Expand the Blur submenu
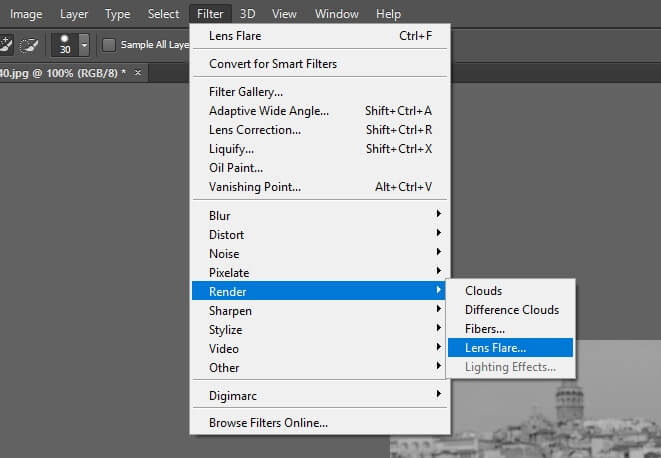This screenshot has width=661, height=458. tap(319, 216)
